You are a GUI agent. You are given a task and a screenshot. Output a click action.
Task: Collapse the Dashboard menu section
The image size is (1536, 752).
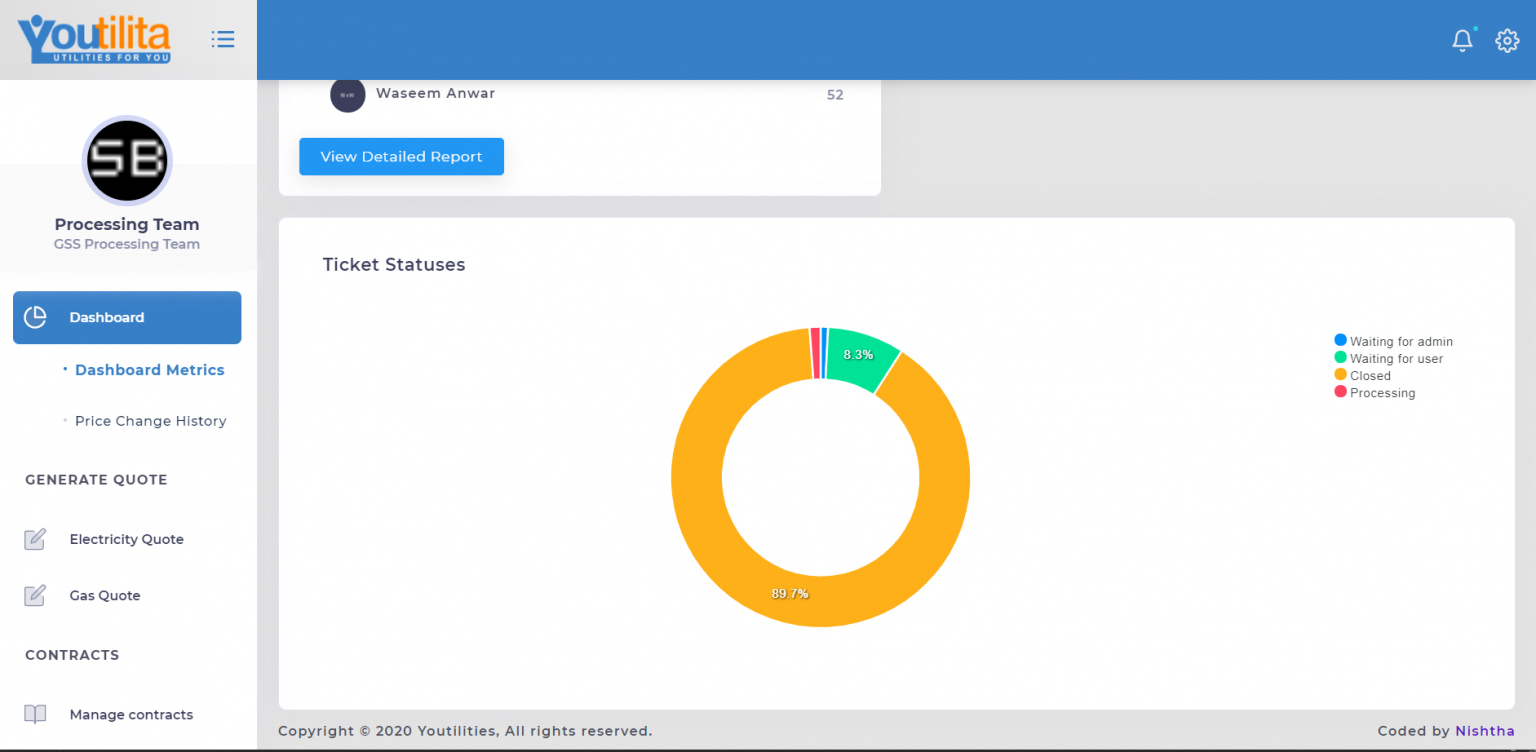[127, 317]
